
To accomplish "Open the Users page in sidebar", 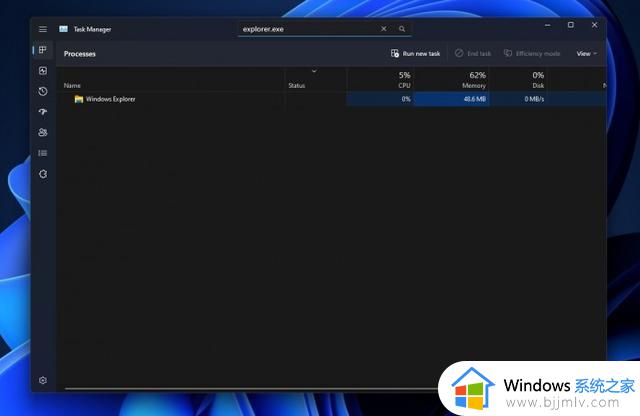I will pos(42,132).
